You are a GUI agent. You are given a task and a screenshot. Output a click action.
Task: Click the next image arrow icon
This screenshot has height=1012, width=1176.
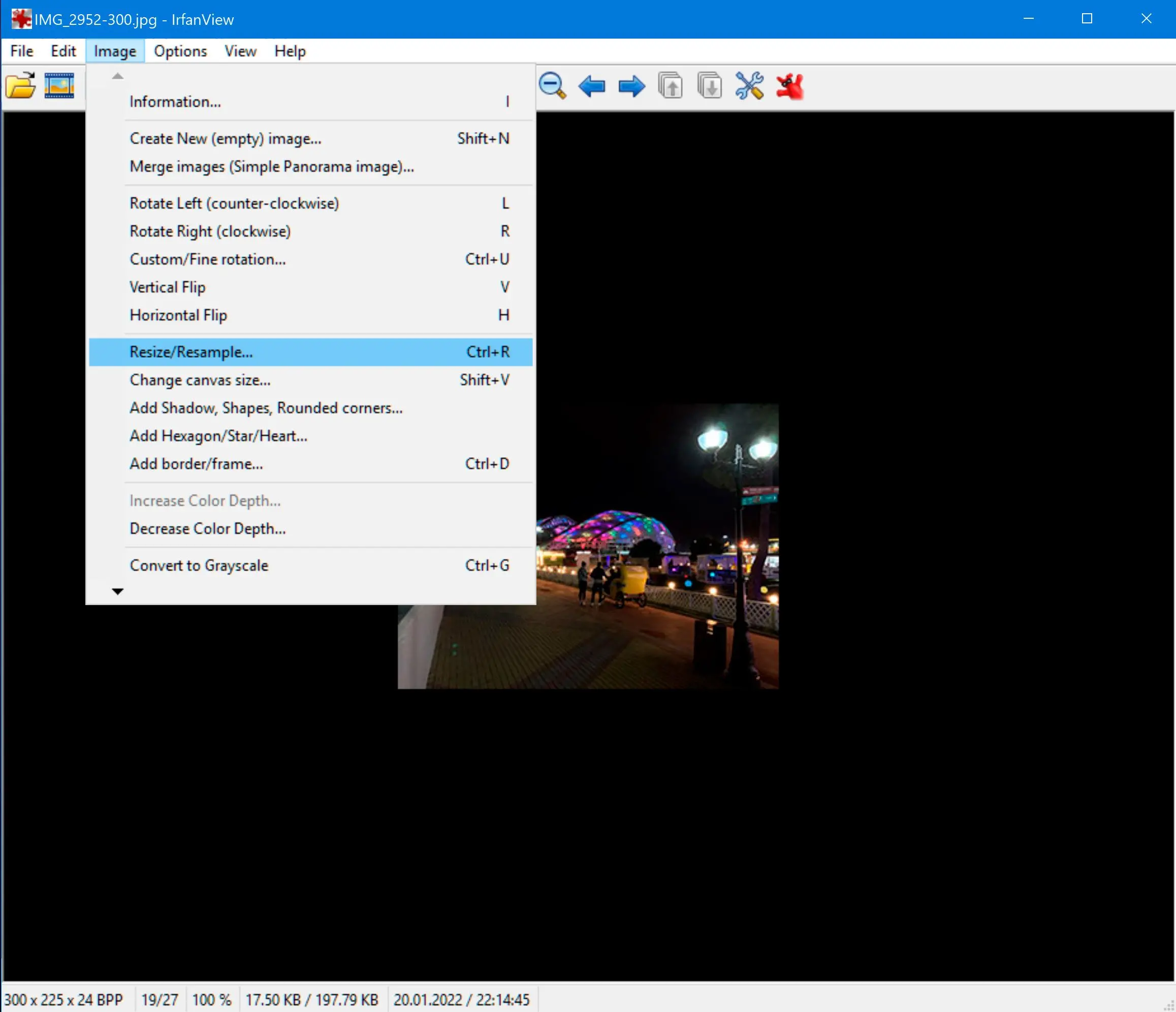tap(630, 86)
